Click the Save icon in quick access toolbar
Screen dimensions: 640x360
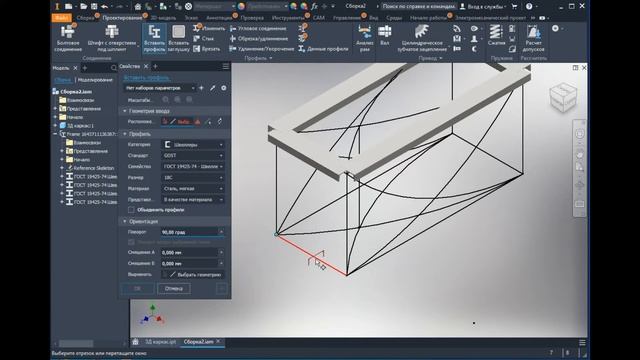click(94, 7)
